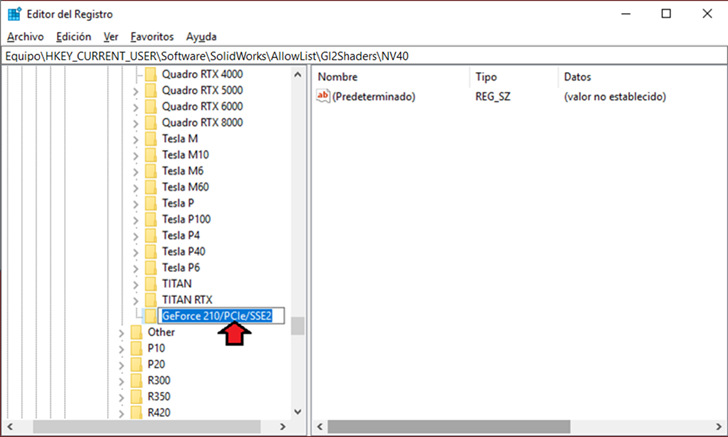Click the GeForce 210/PCIe/SSE2 rename field

click(221, 316)
